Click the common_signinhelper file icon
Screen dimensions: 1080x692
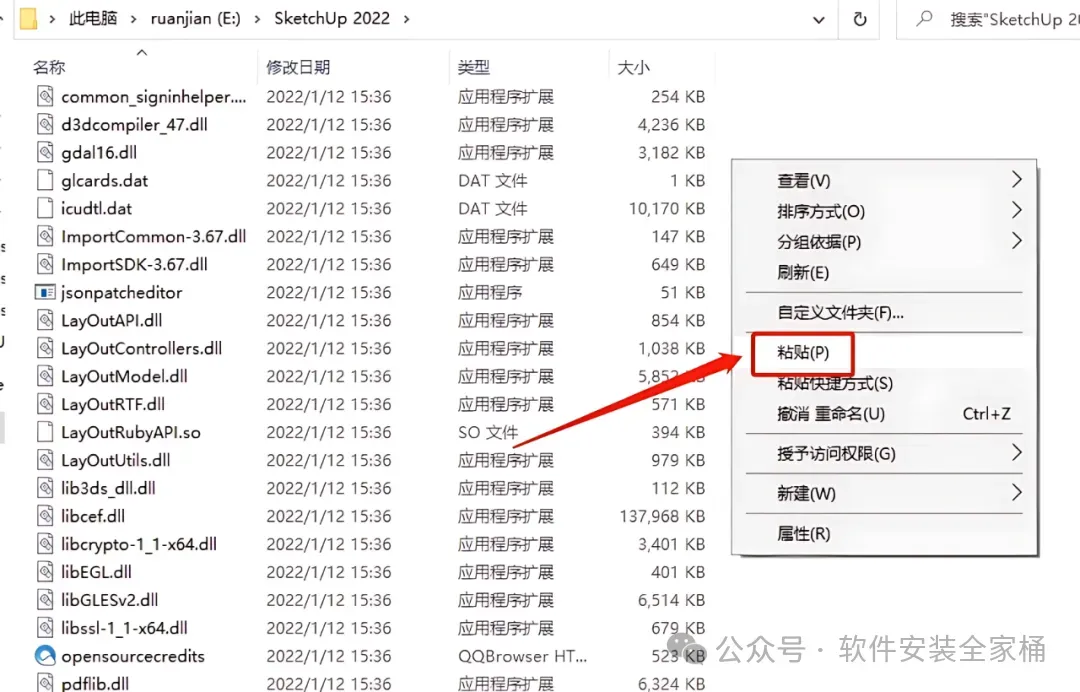tap(45, 96)
